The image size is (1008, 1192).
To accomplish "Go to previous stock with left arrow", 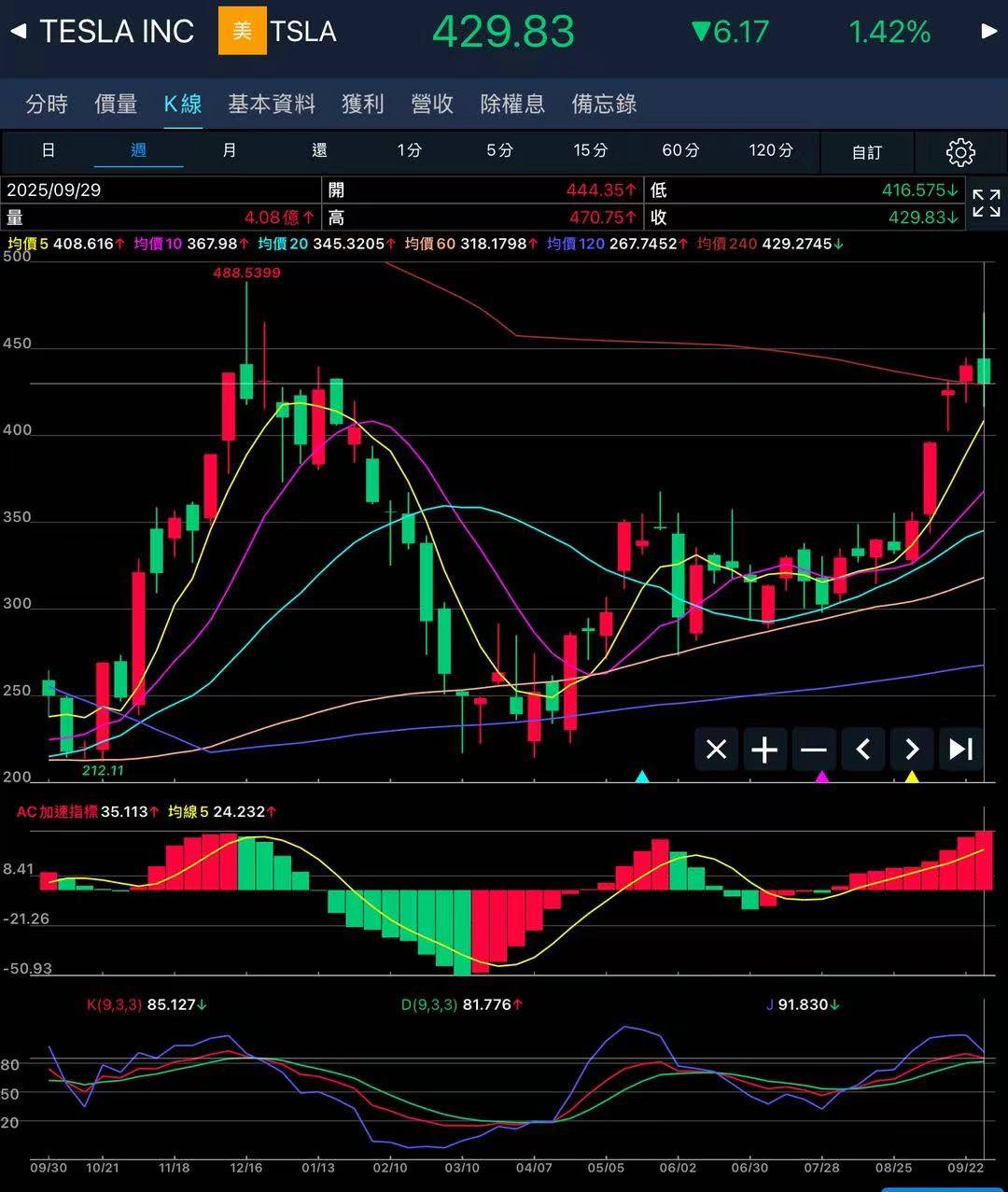I will click(18, 32).
